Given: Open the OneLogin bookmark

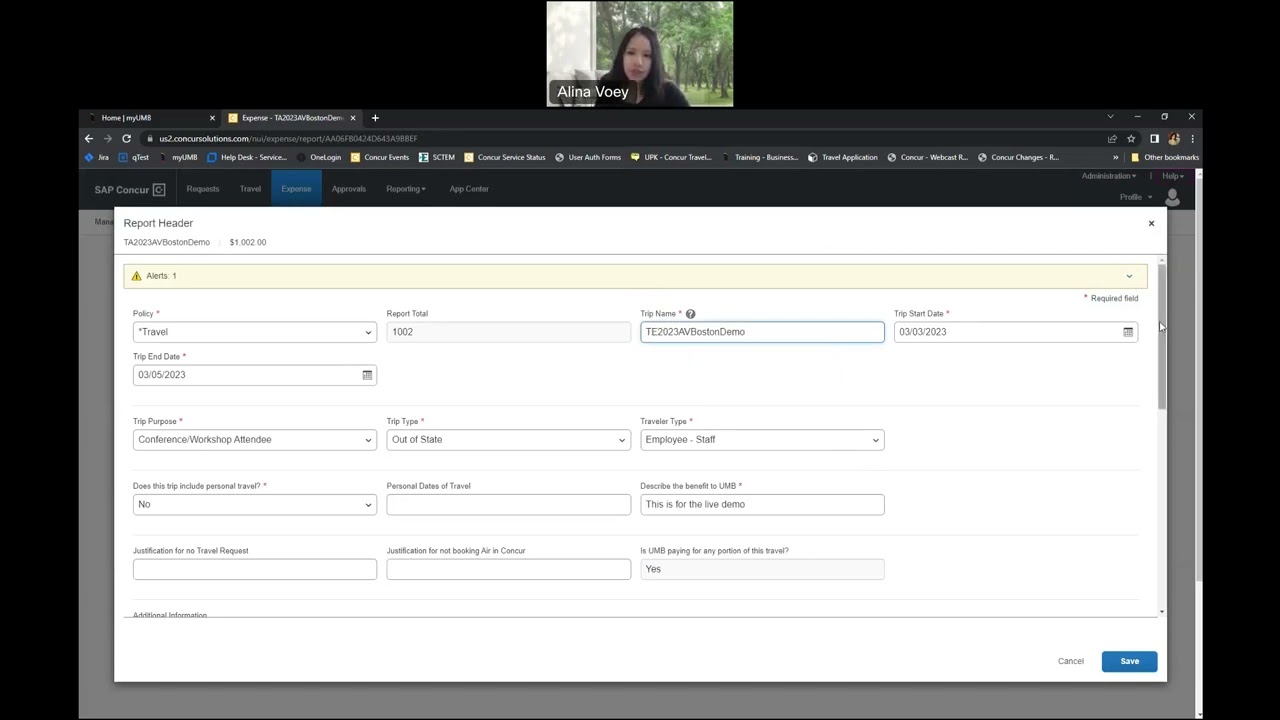Looking at the screenshot, I should [x=319, y=157].
